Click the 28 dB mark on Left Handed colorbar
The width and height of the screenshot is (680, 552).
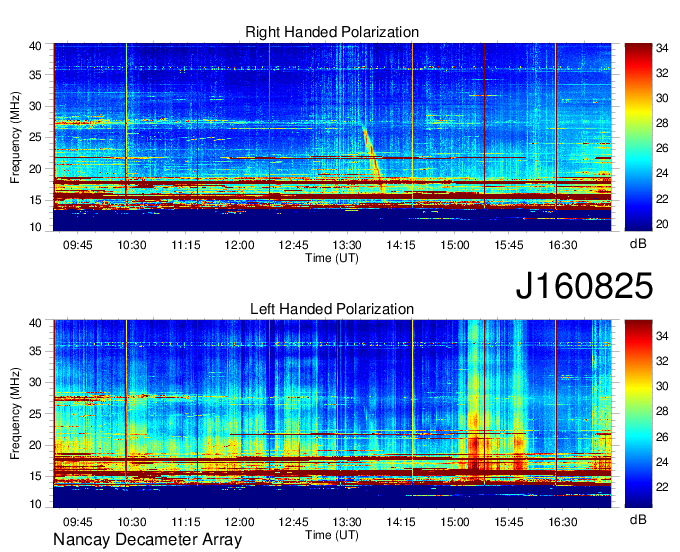coord(662,412)
